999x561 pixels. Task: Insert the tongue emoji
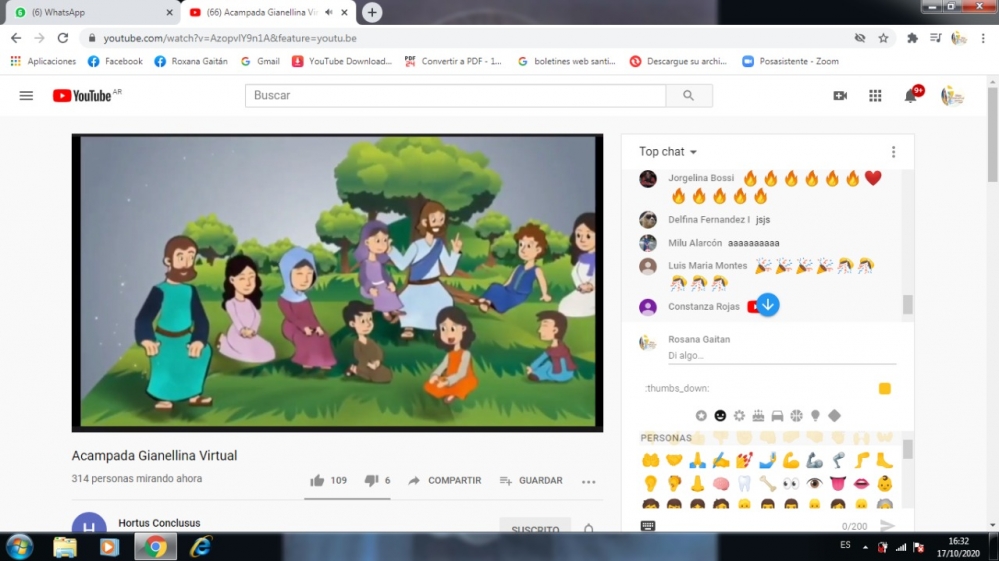click(x=838, y=483)
